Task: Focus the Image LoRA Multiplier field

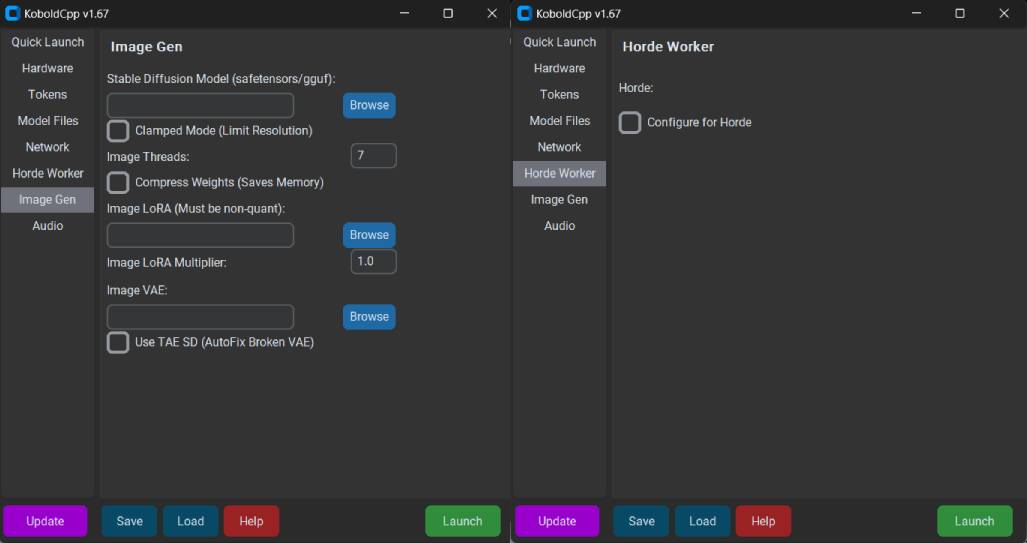Action: [373, 262]
